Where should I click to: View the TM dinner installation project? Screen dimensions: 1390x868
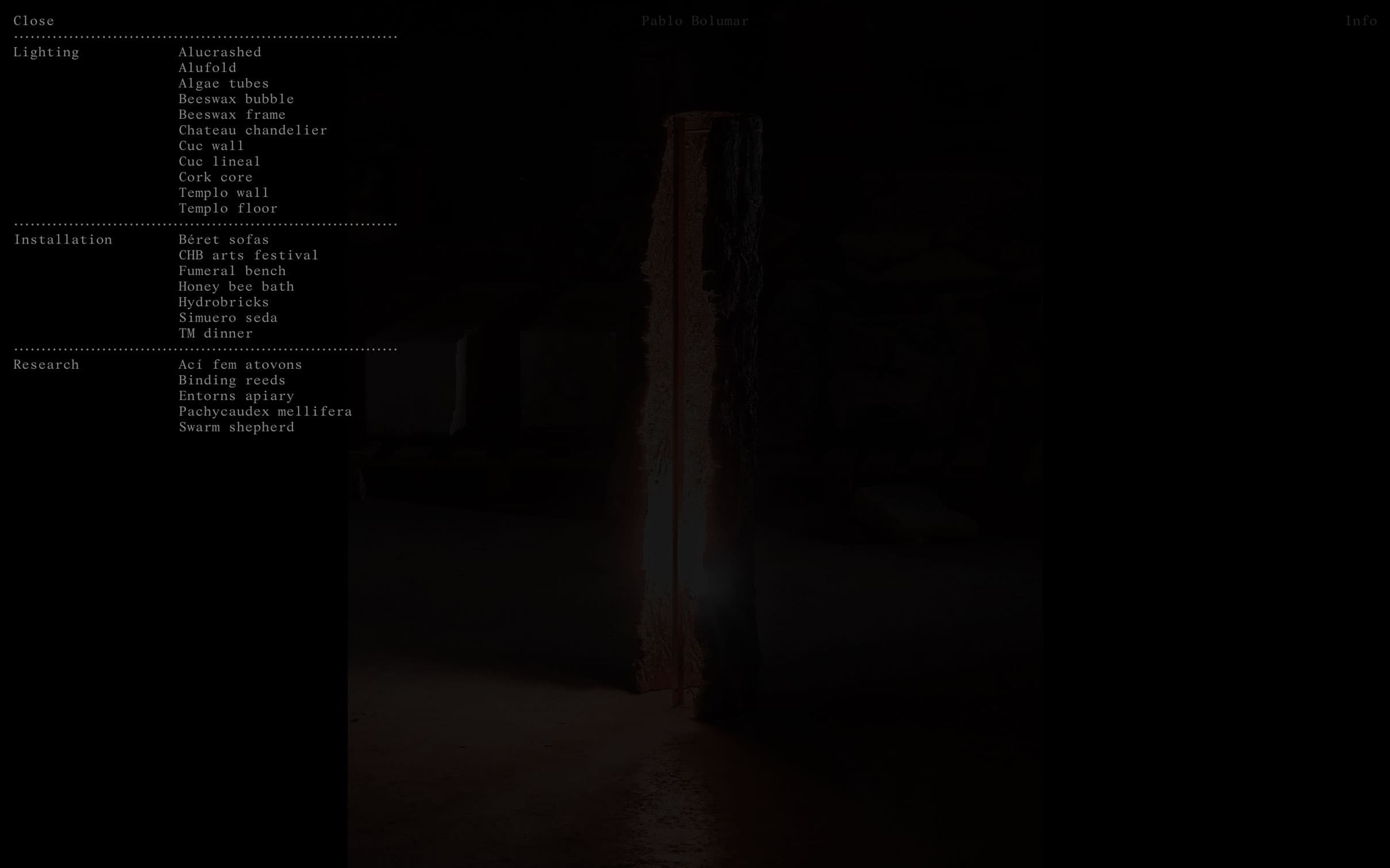215,333
